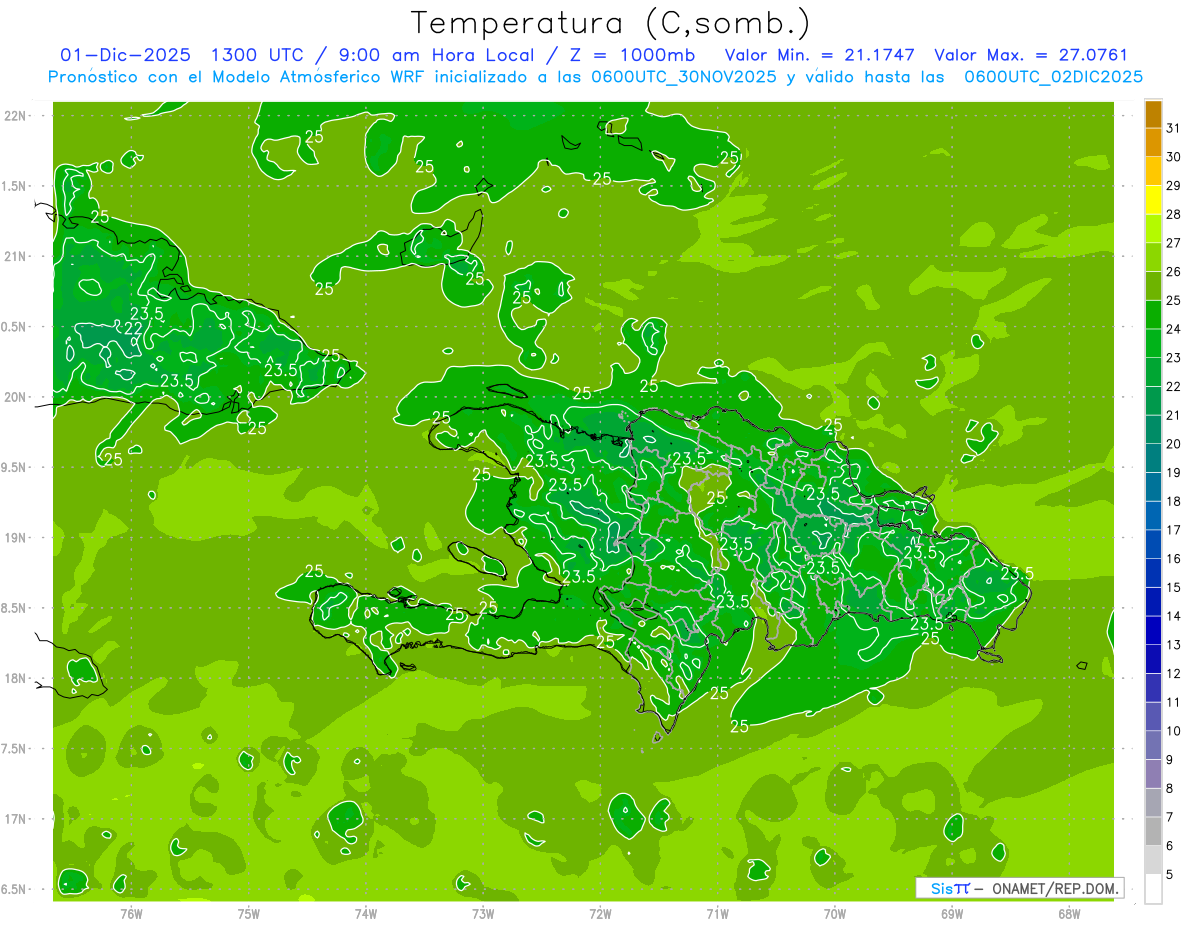1200x927 pixels.
Task: Click the 21 value on the color scale
Action: click(1174, 415)
